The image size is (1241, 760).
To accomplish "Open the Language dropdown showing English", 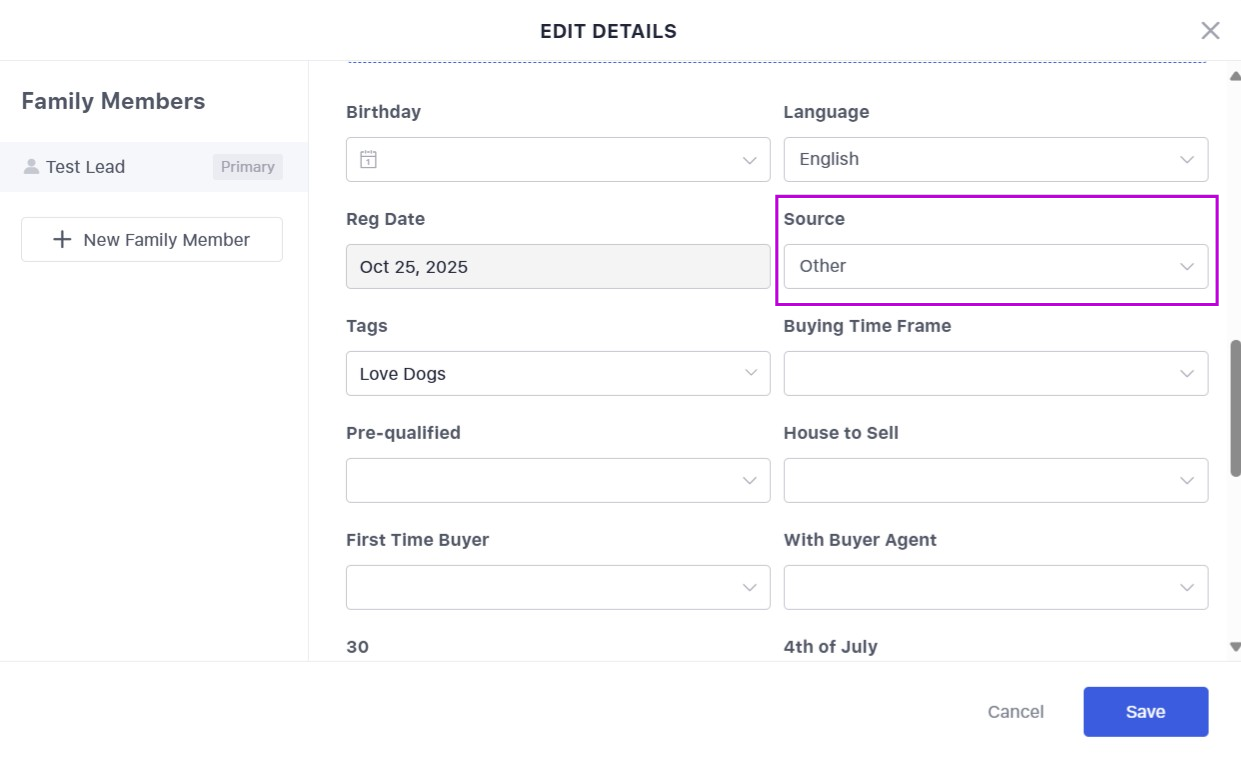I will (x=995, y=160).
